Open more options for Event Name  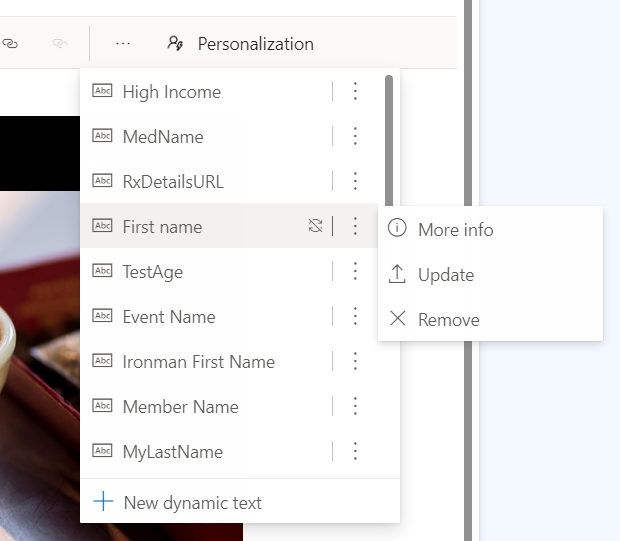coord(355,317)
